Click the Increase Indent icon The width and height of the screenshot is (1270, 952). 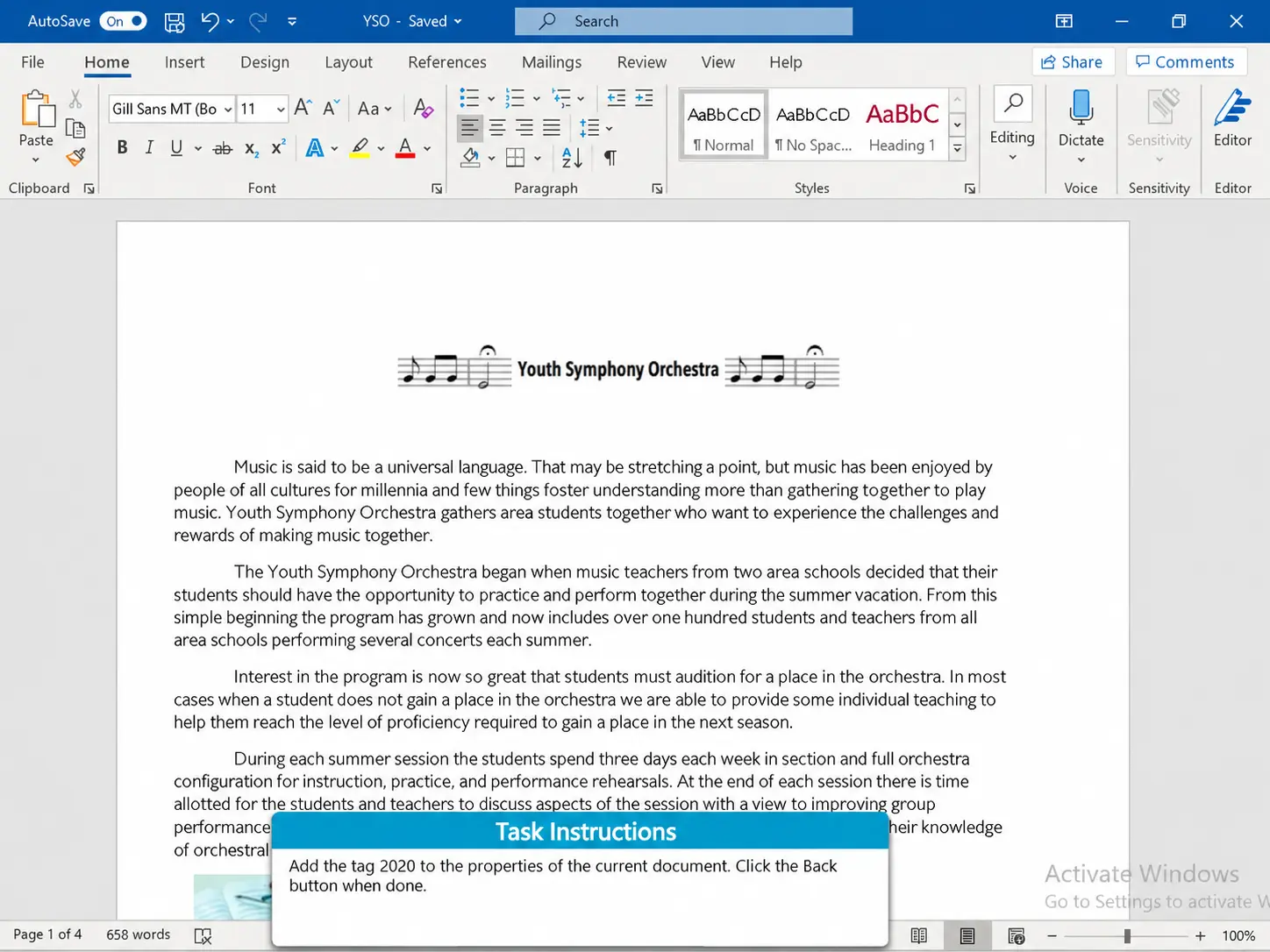[644, 98]
